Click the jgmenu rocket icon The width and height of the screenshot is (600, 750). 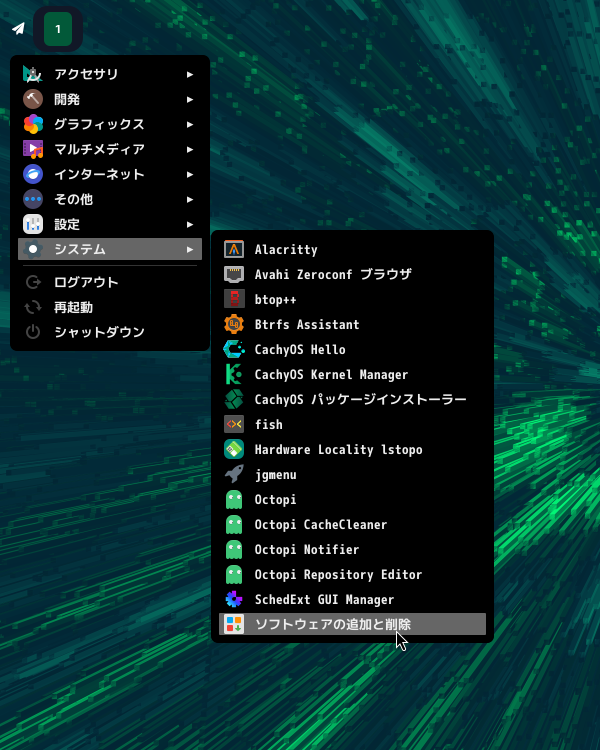click(x=234, y=474)
